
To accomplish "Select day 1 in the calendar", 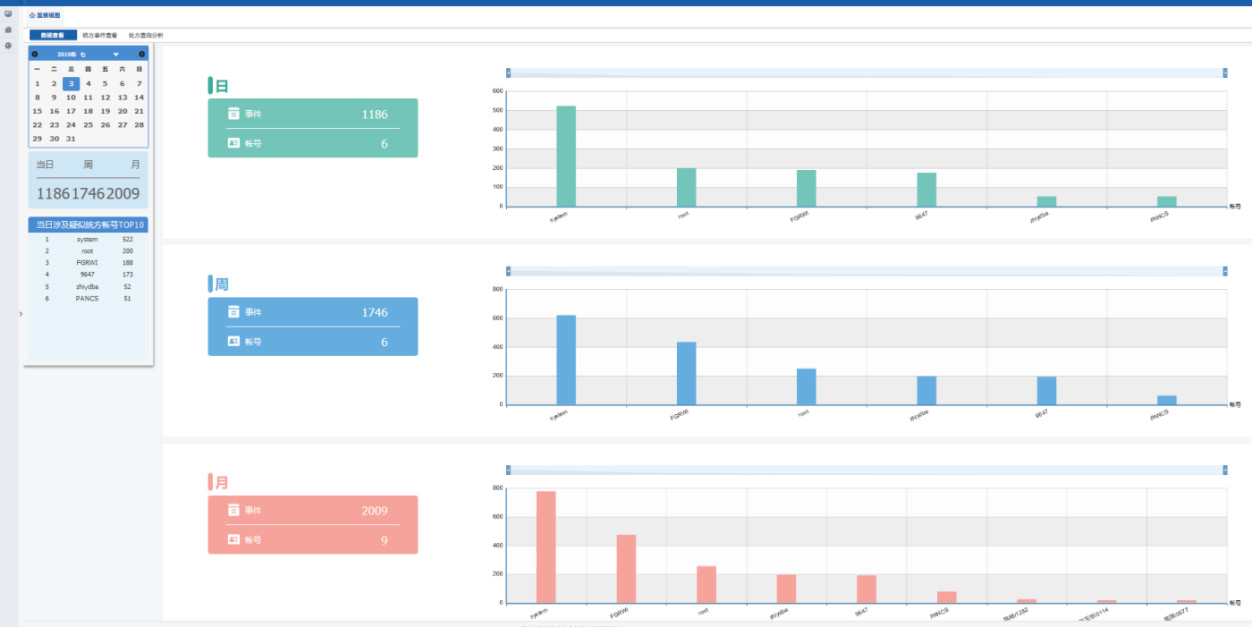I will click(37, 84).
